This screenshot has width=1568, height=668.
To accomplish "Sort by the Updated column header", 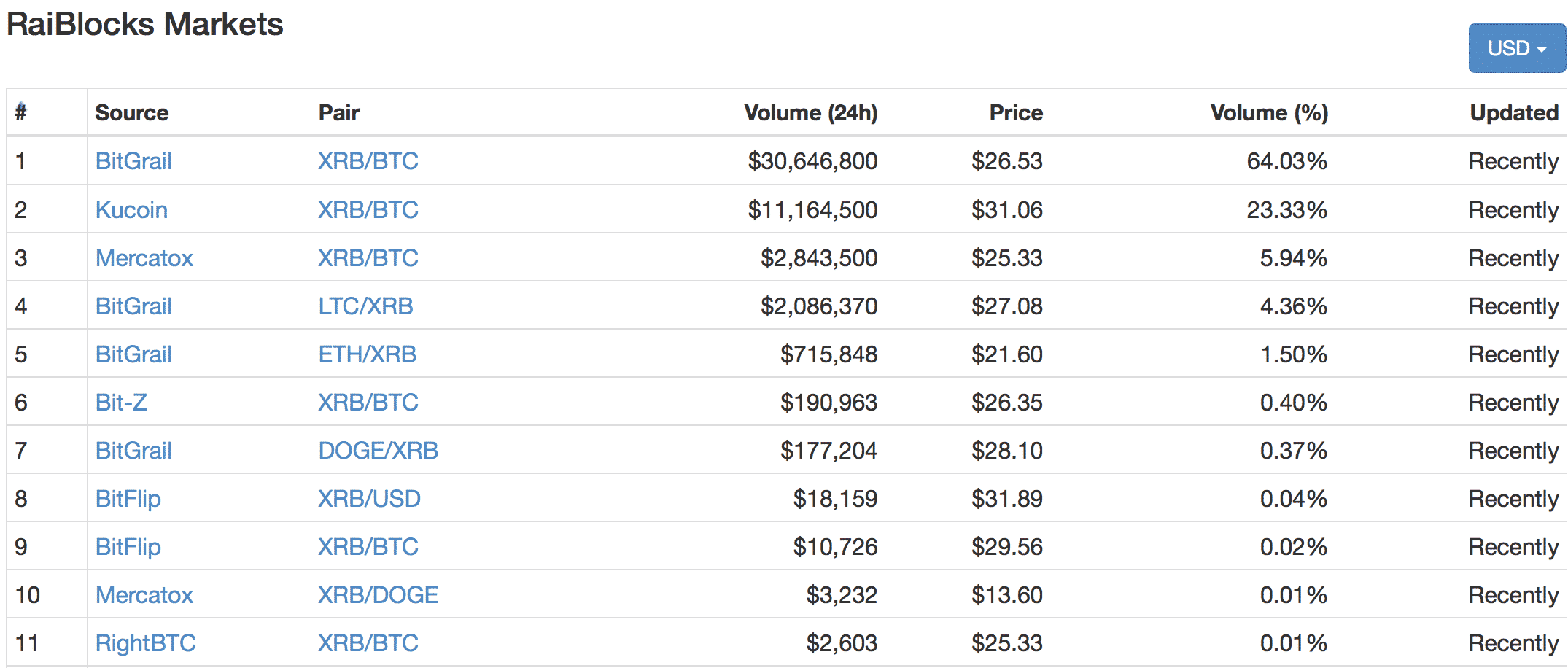I will 1514,112.
